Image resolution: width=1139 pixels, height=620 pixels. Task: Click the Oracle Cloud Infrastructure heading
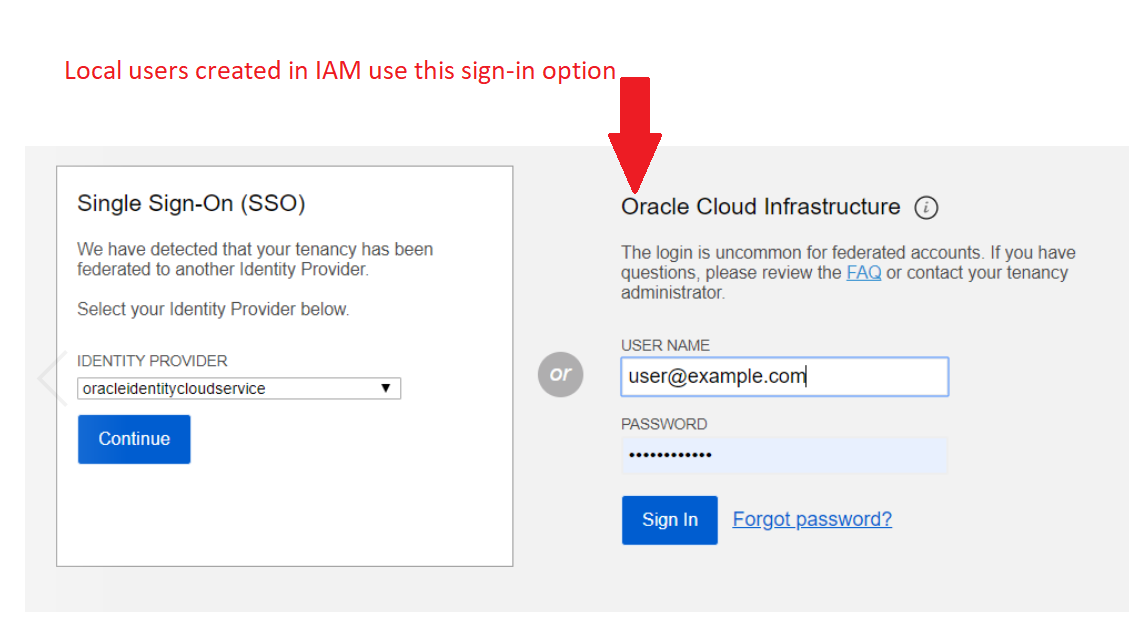point(760,207)
